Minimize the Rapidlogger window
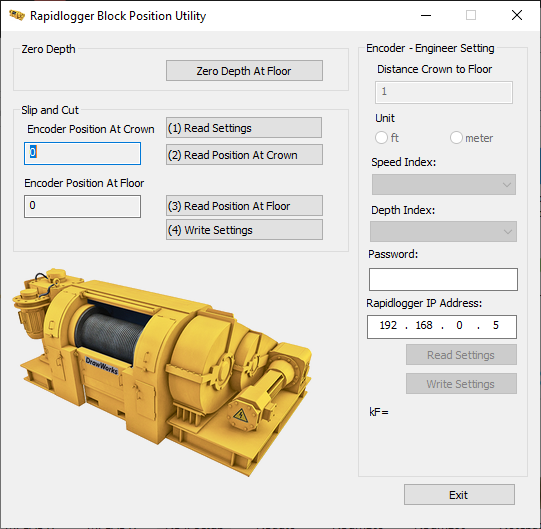 tap(426, 15)
